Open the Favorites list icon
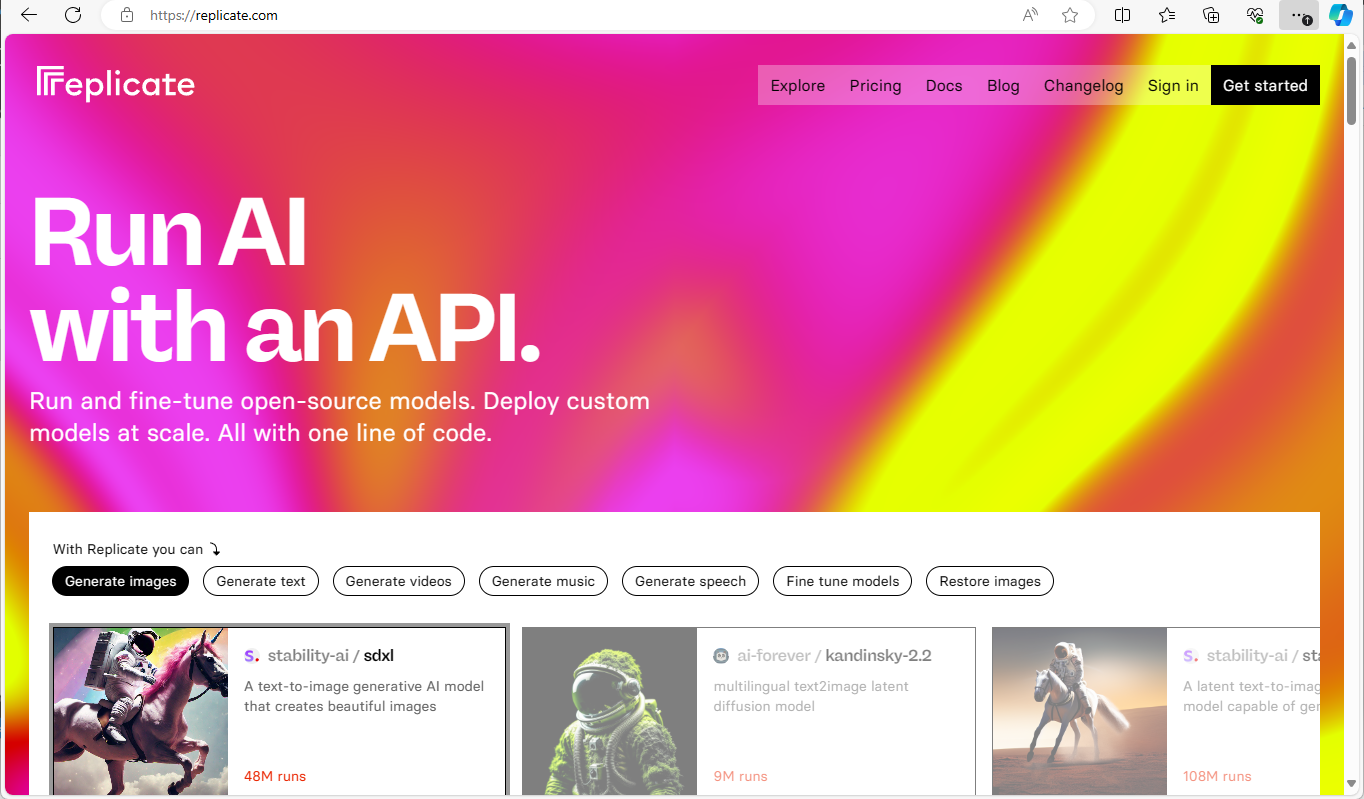 click(1167, 15)
